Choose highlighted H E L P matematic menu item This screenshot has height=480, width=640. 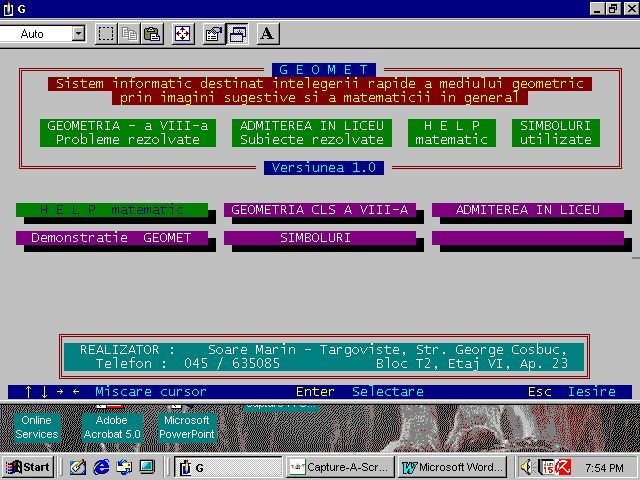pos(112,210)
